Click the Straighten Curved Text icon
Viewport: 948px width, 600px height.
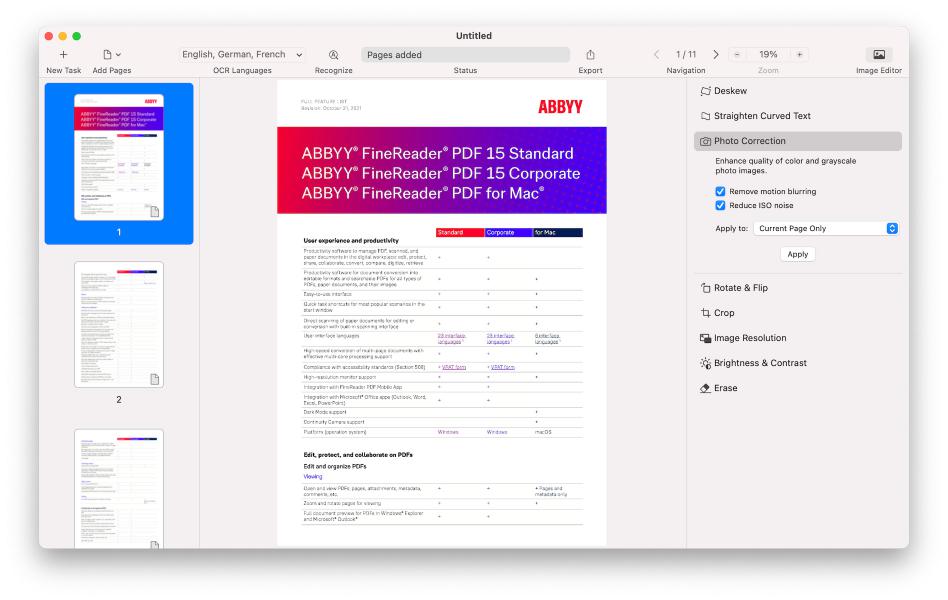705,116
